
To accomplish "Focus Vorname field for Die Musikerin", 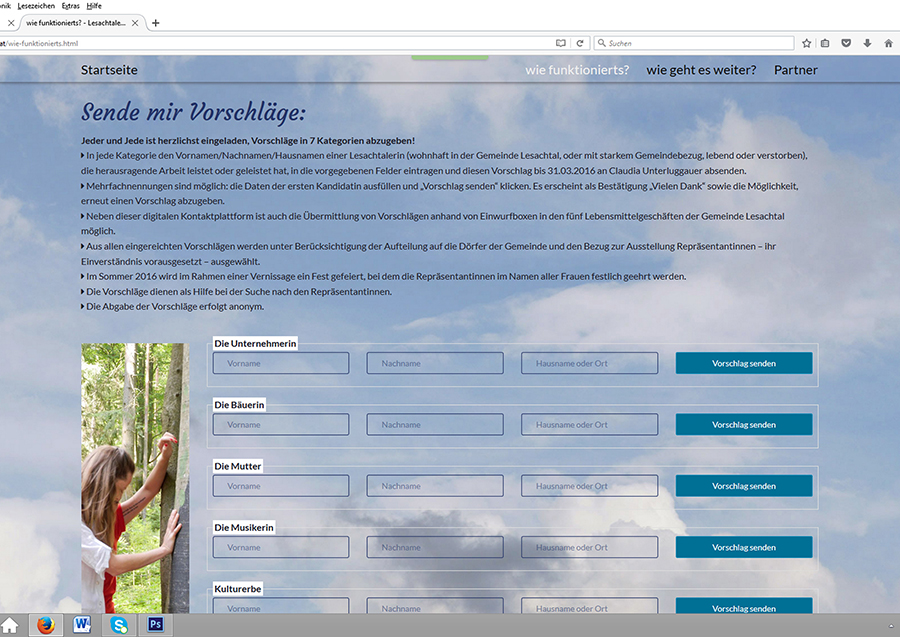I will coord(281,547).
